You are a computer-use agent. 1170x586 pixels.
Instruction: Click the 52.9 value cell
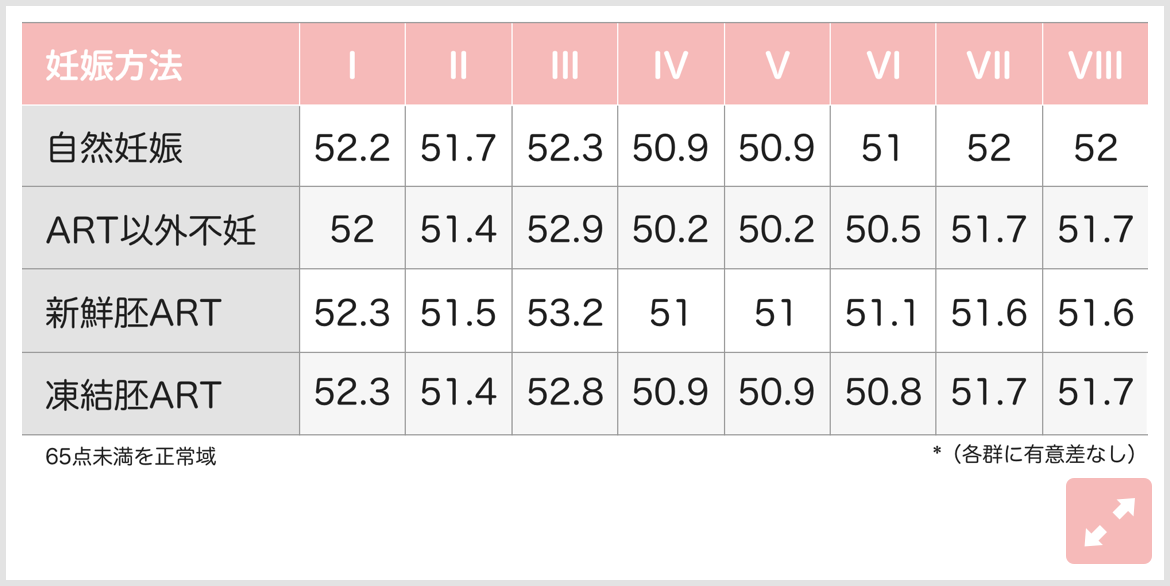click(565, 231)
